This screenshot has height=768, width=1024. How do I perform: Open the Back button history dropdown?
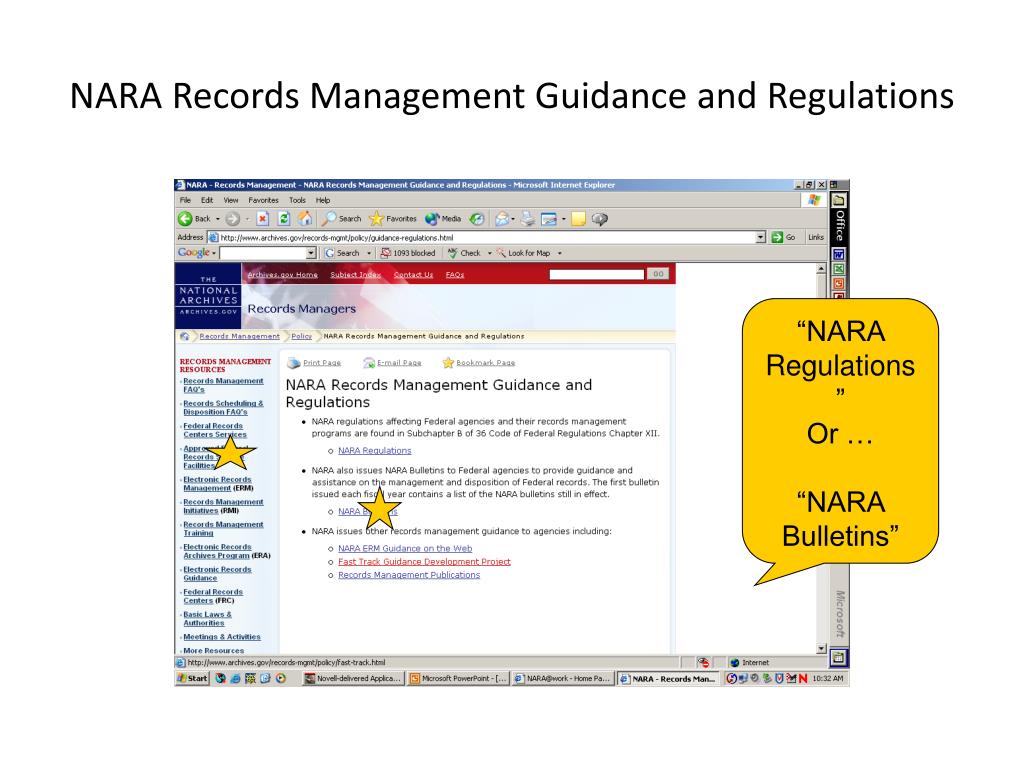(217, 219)
